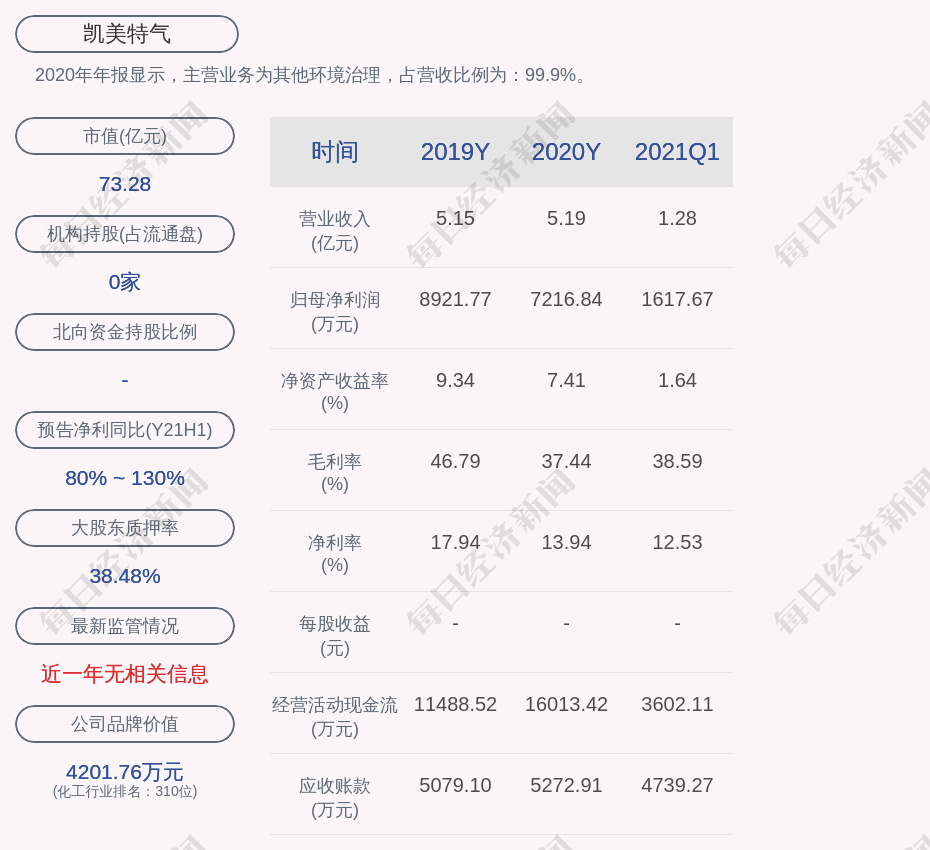Screen dimensions: 930x850
Task: Click net profit value 8921.77
Action: [456, 299]
